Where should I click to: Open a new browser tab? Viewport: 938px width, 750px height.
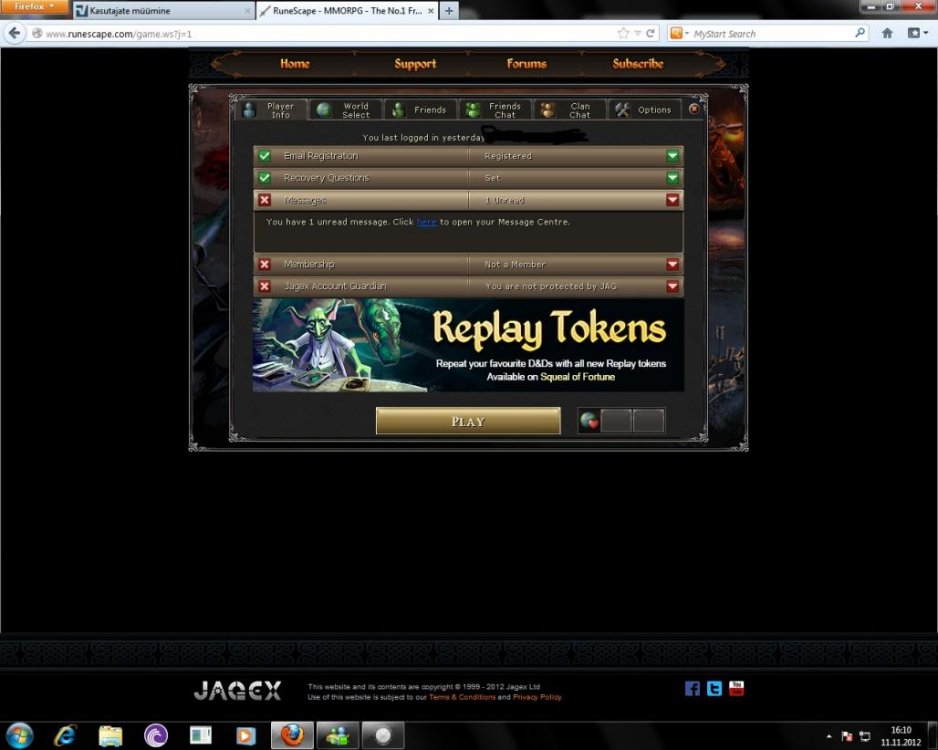click(x=449, y=11)
